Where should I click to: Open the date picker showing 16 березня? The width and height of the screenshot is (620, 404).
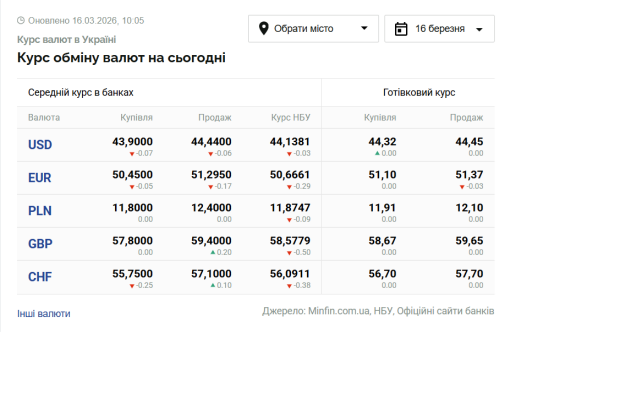439,28
